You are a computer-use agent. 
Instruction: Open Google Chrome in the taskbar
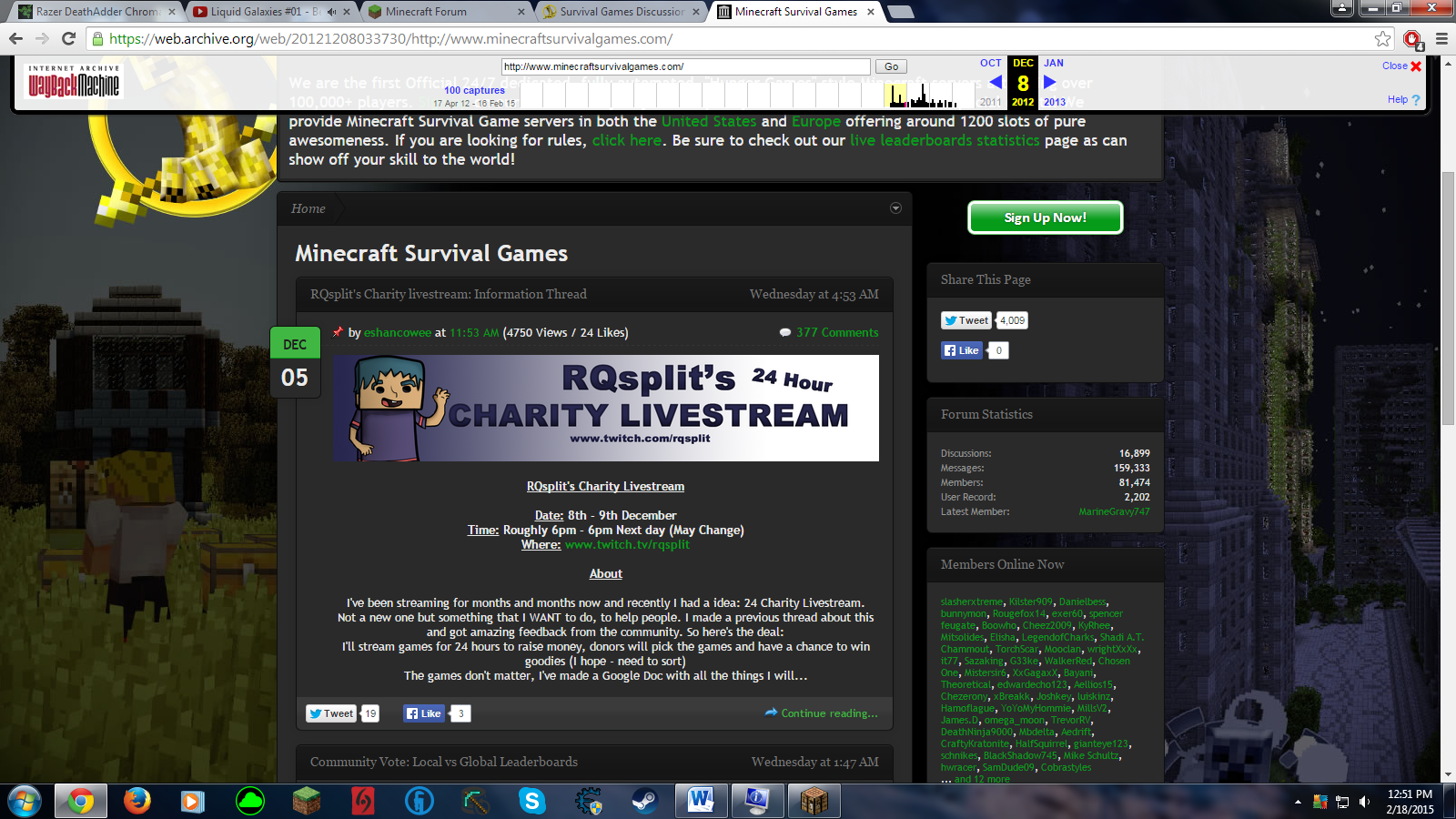[80, 801]
